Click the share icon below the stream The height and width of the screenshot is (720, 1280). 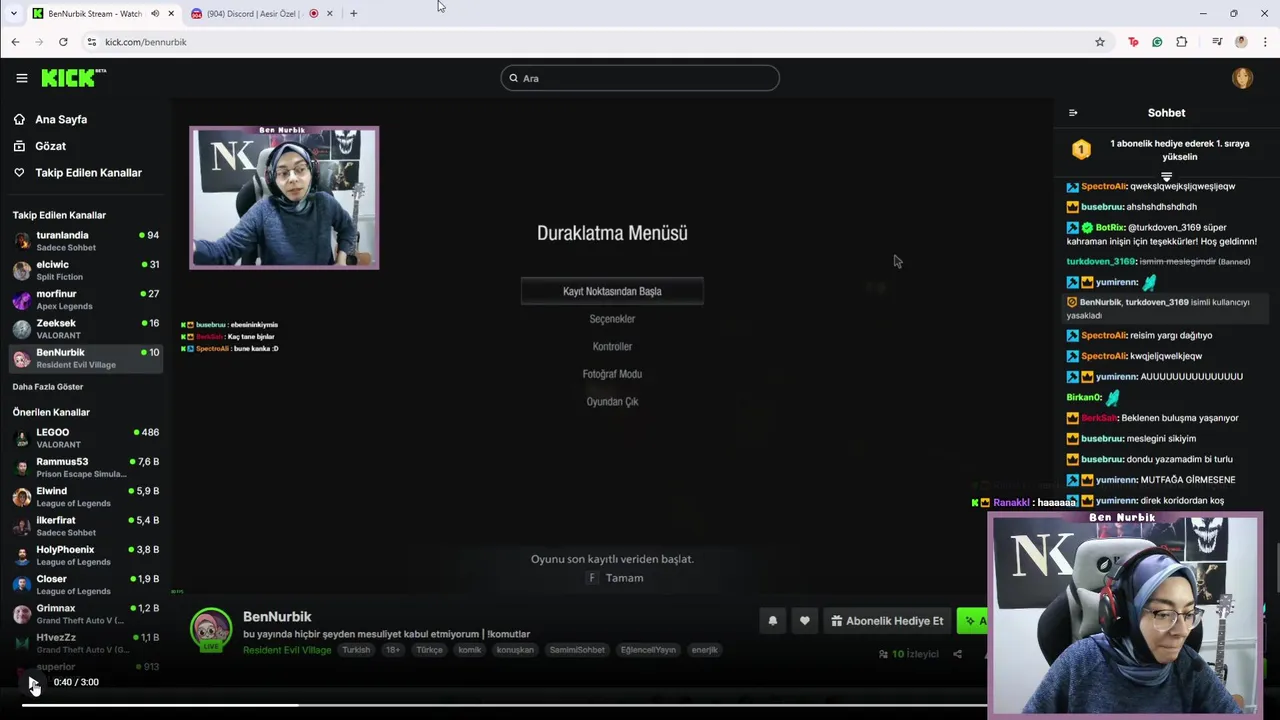click(957, 654)
